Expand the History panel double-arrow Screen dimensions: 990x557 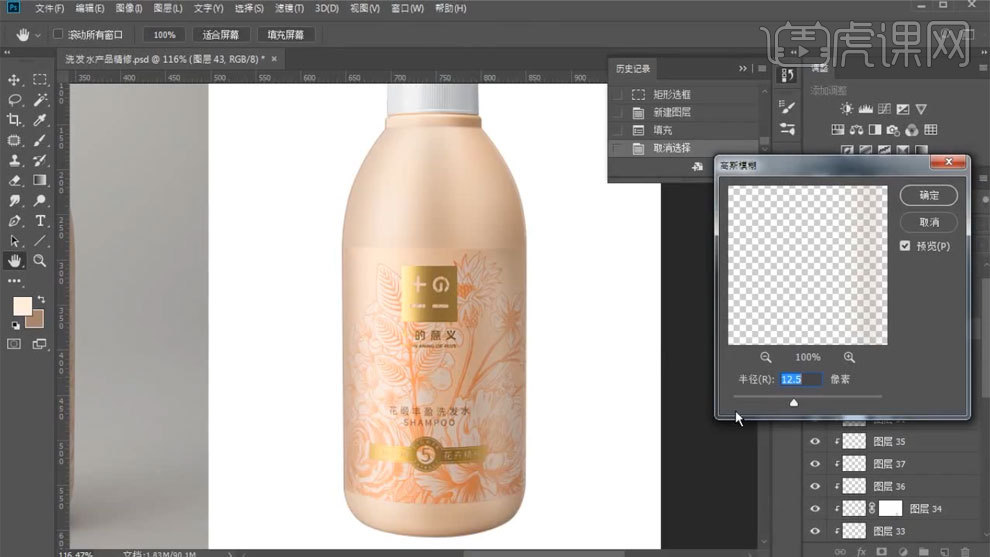742,68
